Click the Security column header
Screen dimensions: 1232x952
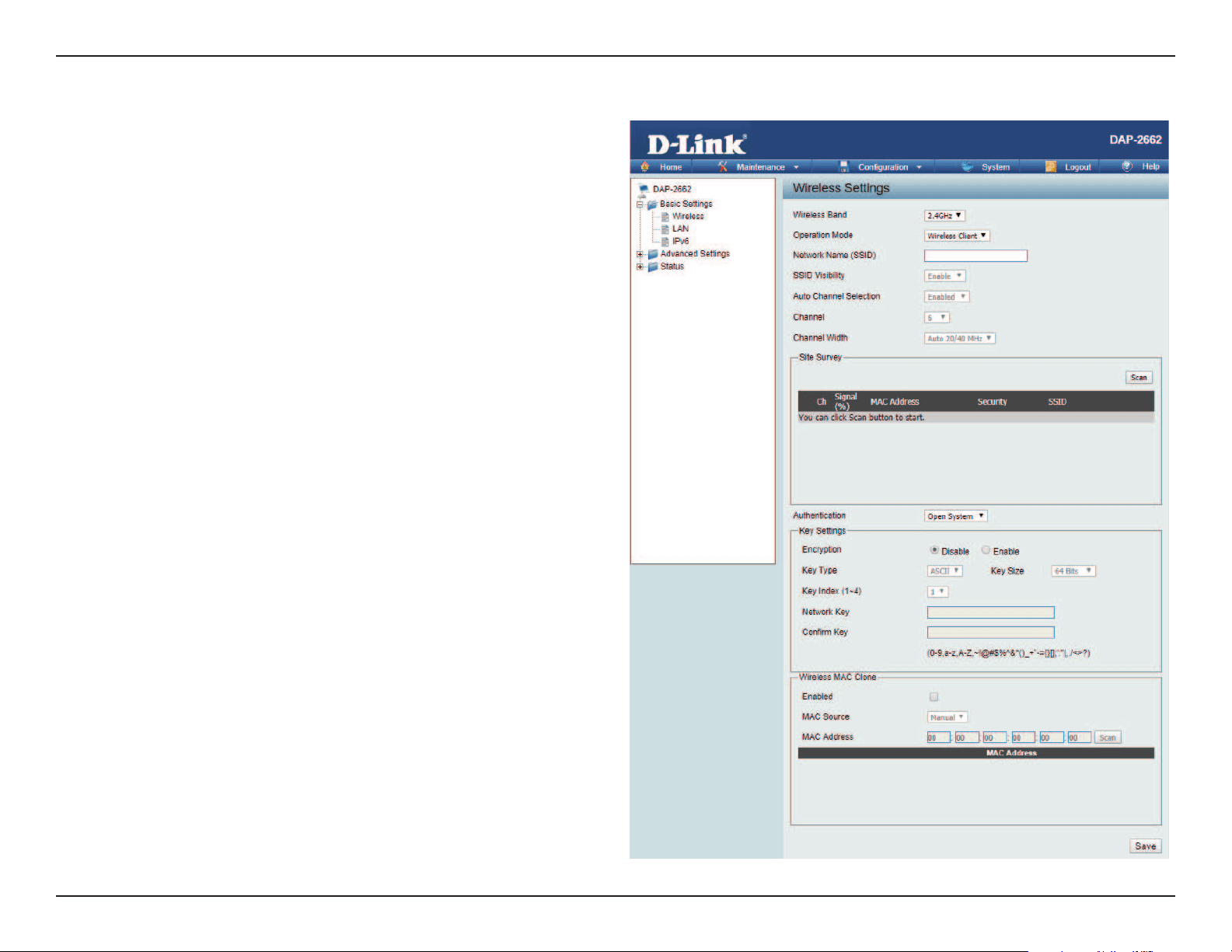(992, 402)
